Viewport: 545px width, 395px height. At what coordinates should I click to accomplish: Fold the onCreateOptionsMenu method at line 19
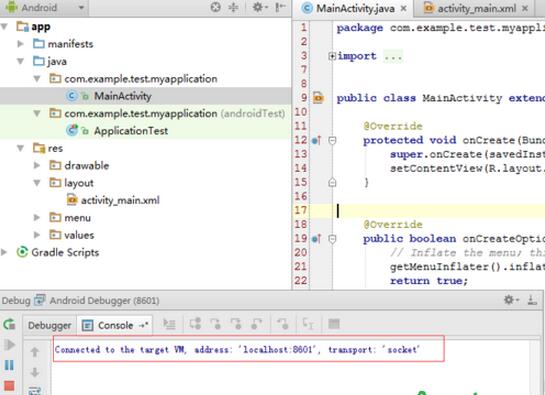pyautogui.click(x=332, y=239)
